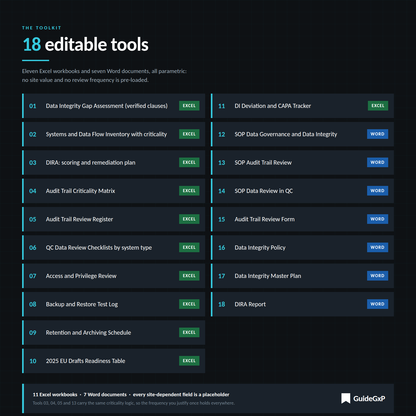The height and width of the screenshot is (416, 416).
Task: Click the WORD badge next to SOP Audit Trail Review
Action: 377,162
